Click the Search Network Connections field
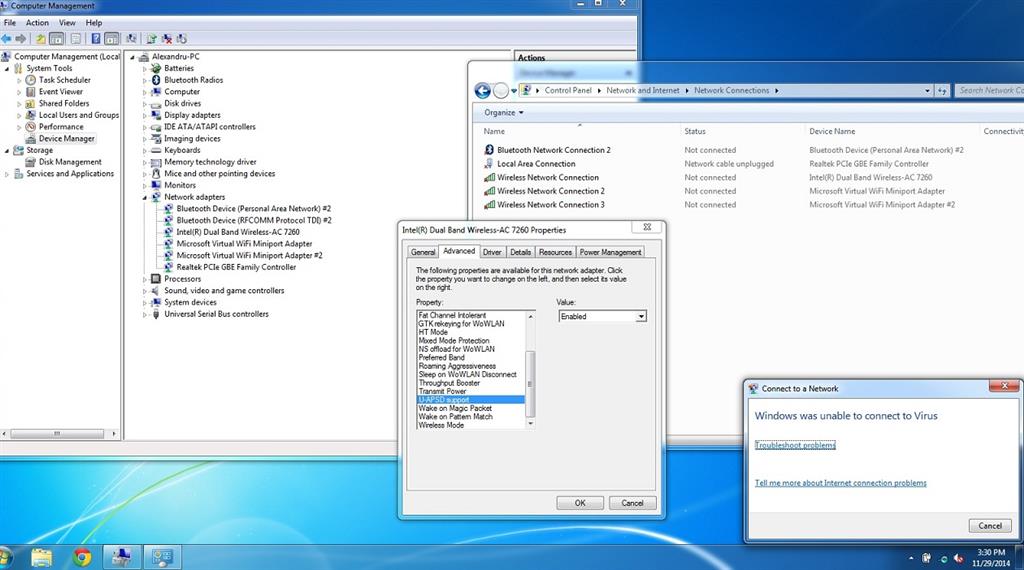The height and width of the screenshot is (570, 1024). click(989, 91)
